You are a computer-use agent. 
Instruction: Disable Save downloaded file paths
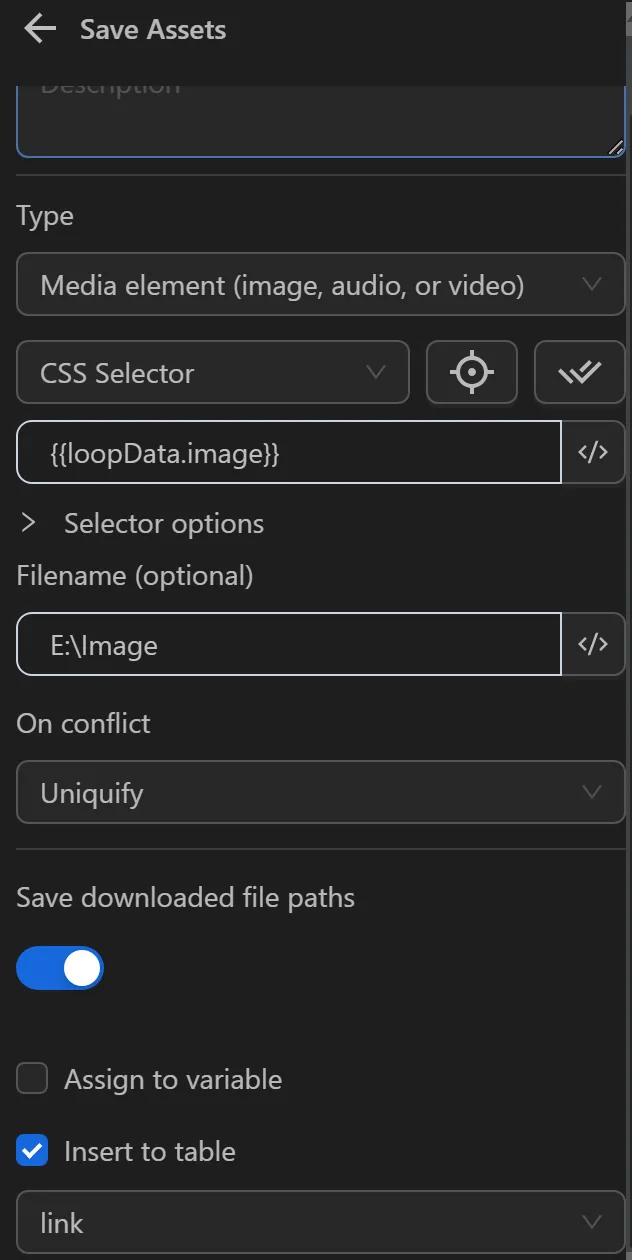click(x=60, y=968)
